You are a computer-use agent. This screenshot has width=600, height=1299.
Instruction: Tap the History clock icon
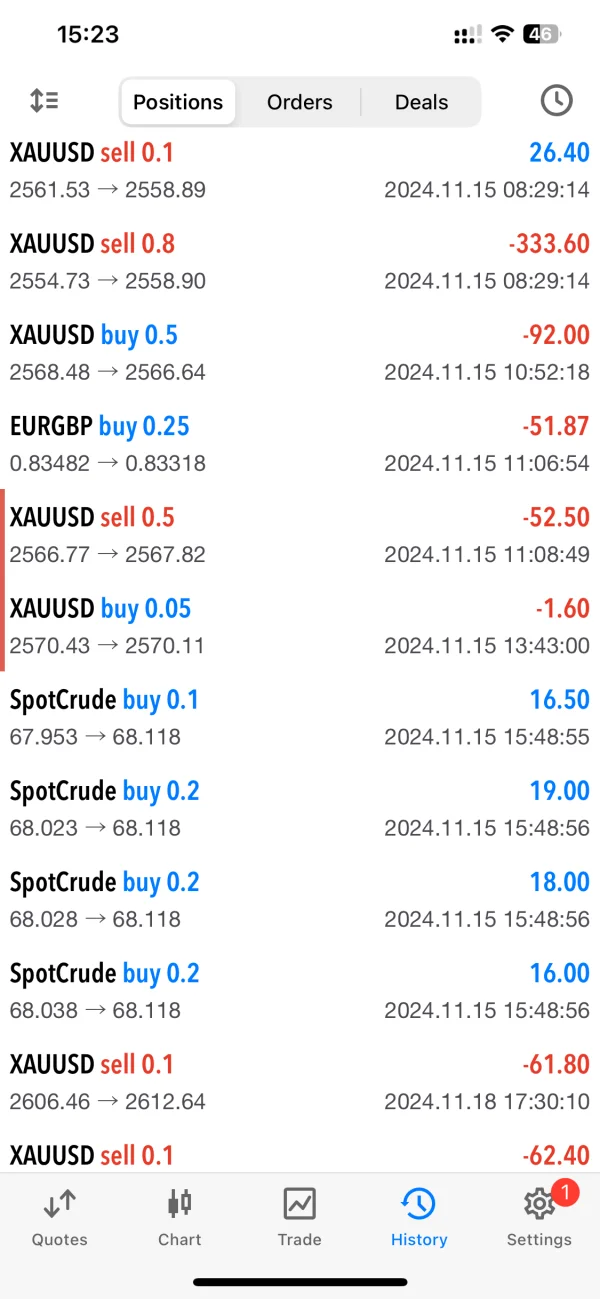(418, 1203)
